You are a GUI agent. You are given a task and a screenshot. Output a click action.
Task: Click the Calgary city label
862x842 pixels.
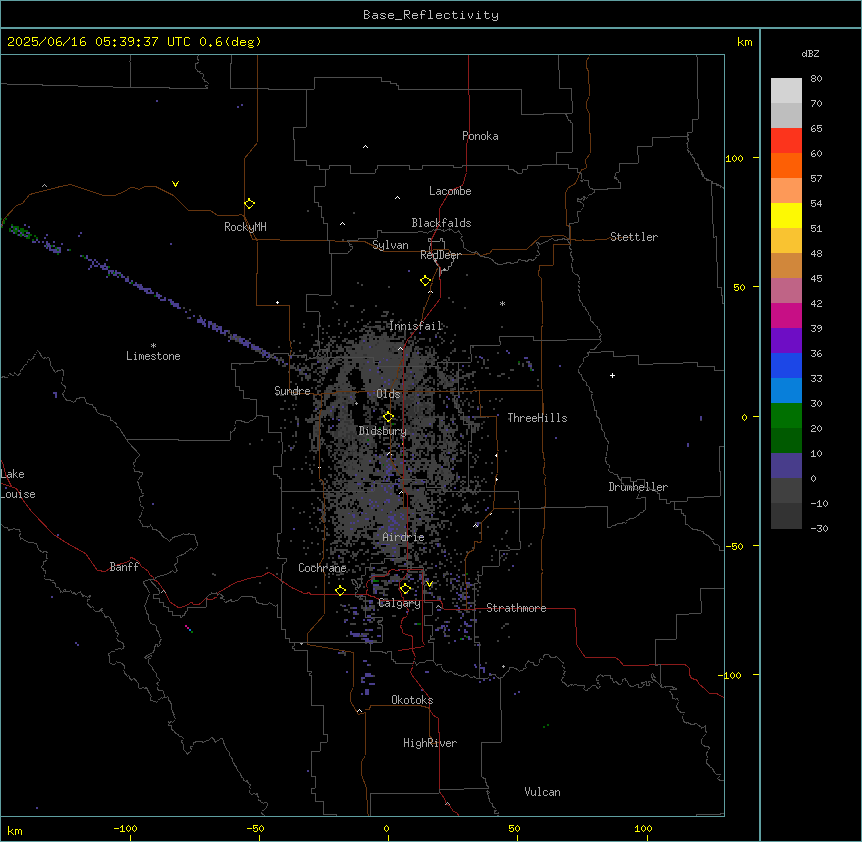point(400,603)
